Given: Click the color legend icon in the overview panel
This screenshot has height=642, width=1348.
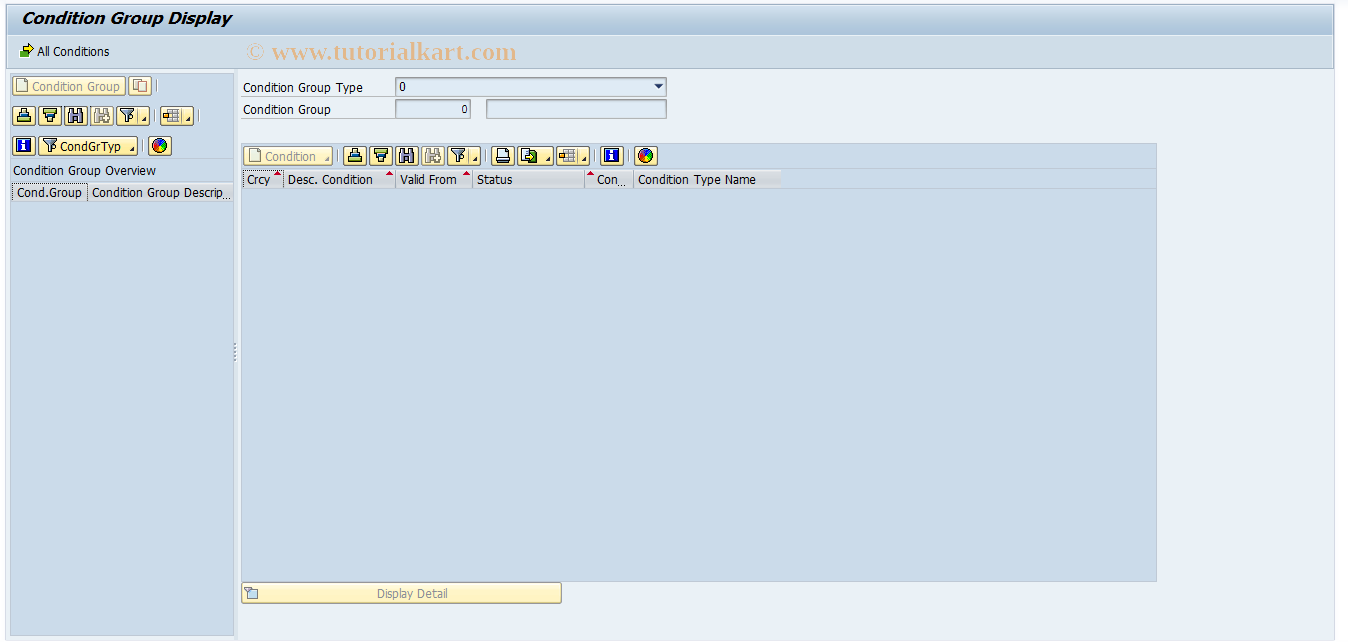Looking at the screenshot, I should [x=160, y=146].
